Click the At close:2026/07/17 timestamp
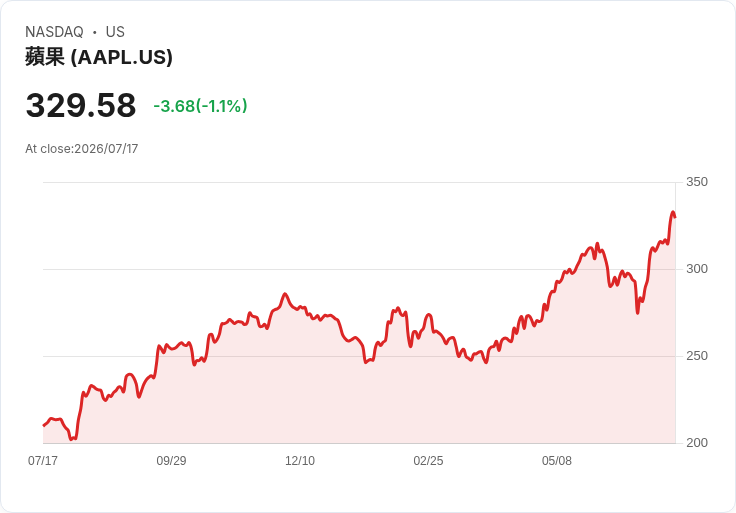 82,149
